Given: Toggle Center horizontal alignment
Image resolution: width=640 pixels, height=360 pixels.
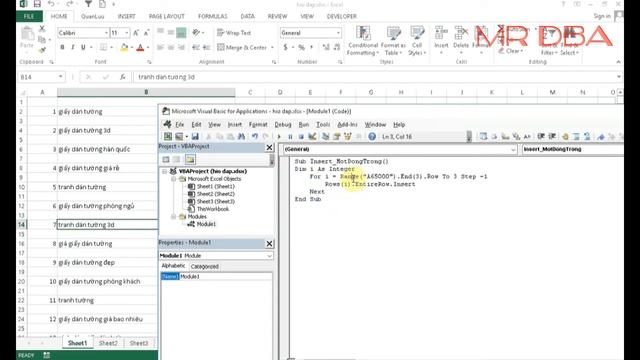Looking at the screenshot, I should 171,47.
